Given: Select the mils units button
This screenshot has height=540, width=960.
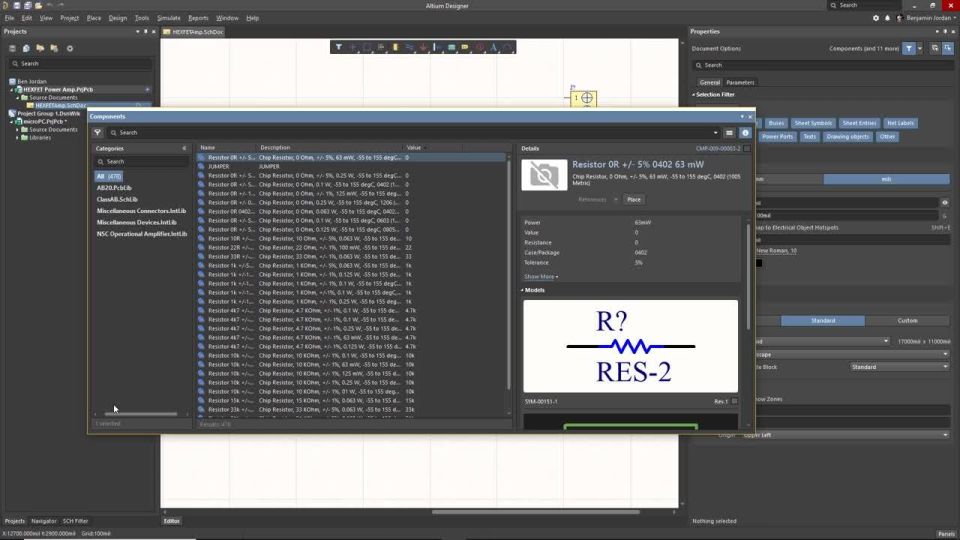Looking at the screenshot, I should point(886,179).
